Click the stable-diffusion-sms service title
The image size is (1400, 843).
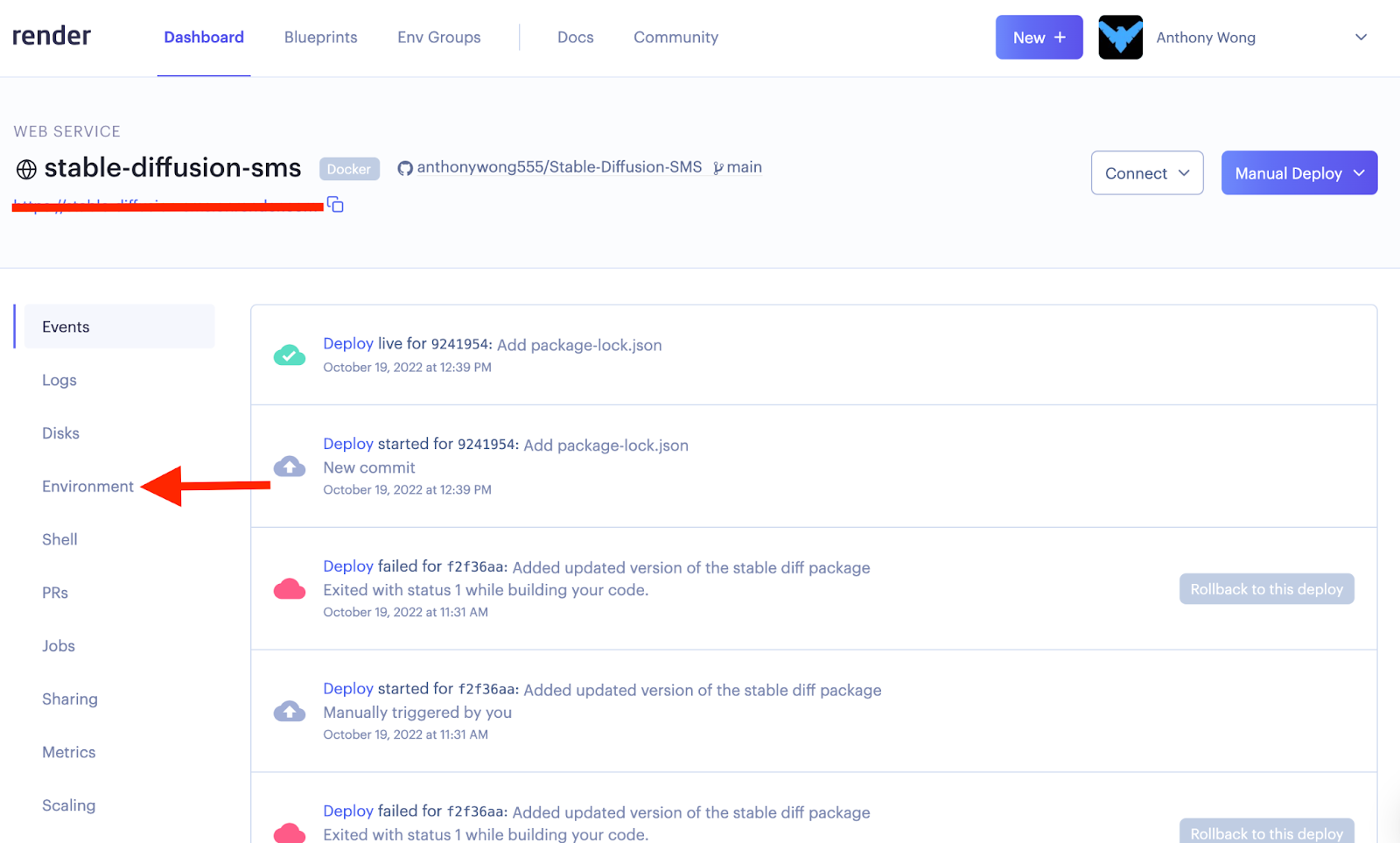point(172,167)
